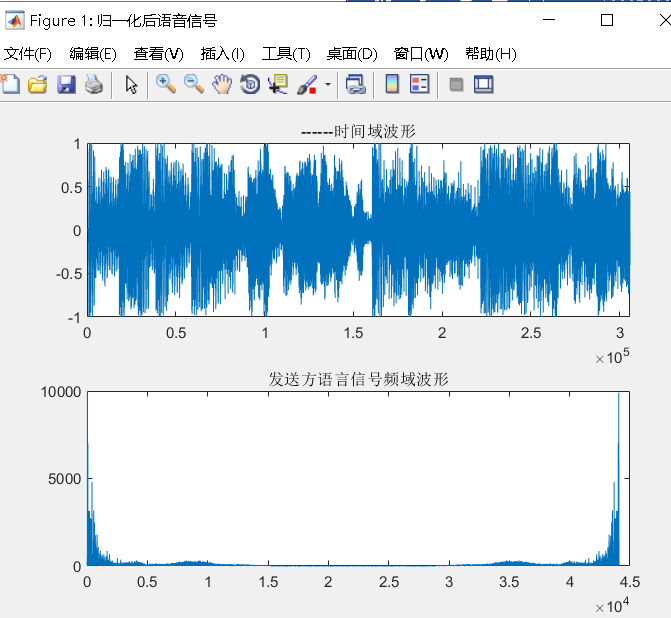Open a file with the folder icon
The height and width of the screenshot is (618, 671).
[x=38, y=84]
